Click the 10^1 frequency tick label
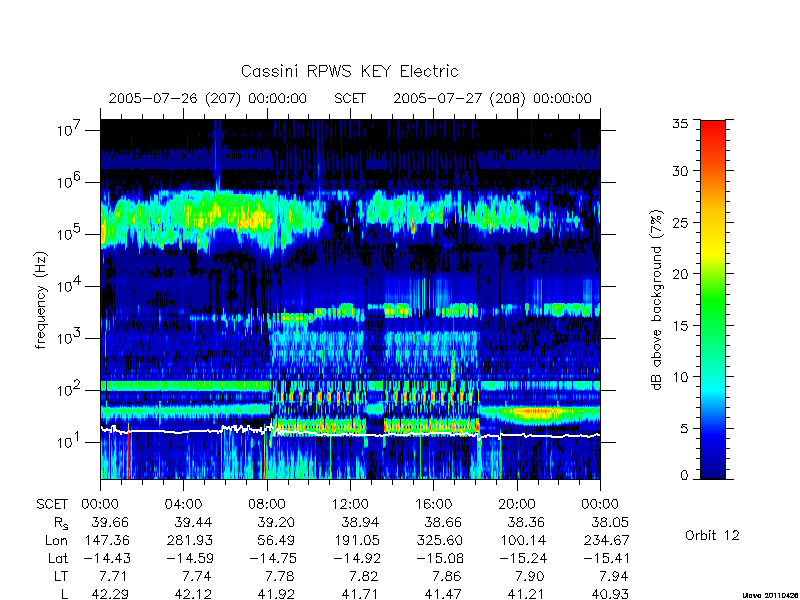The height and width of the screenshot is (600, 800). (70, 442)
